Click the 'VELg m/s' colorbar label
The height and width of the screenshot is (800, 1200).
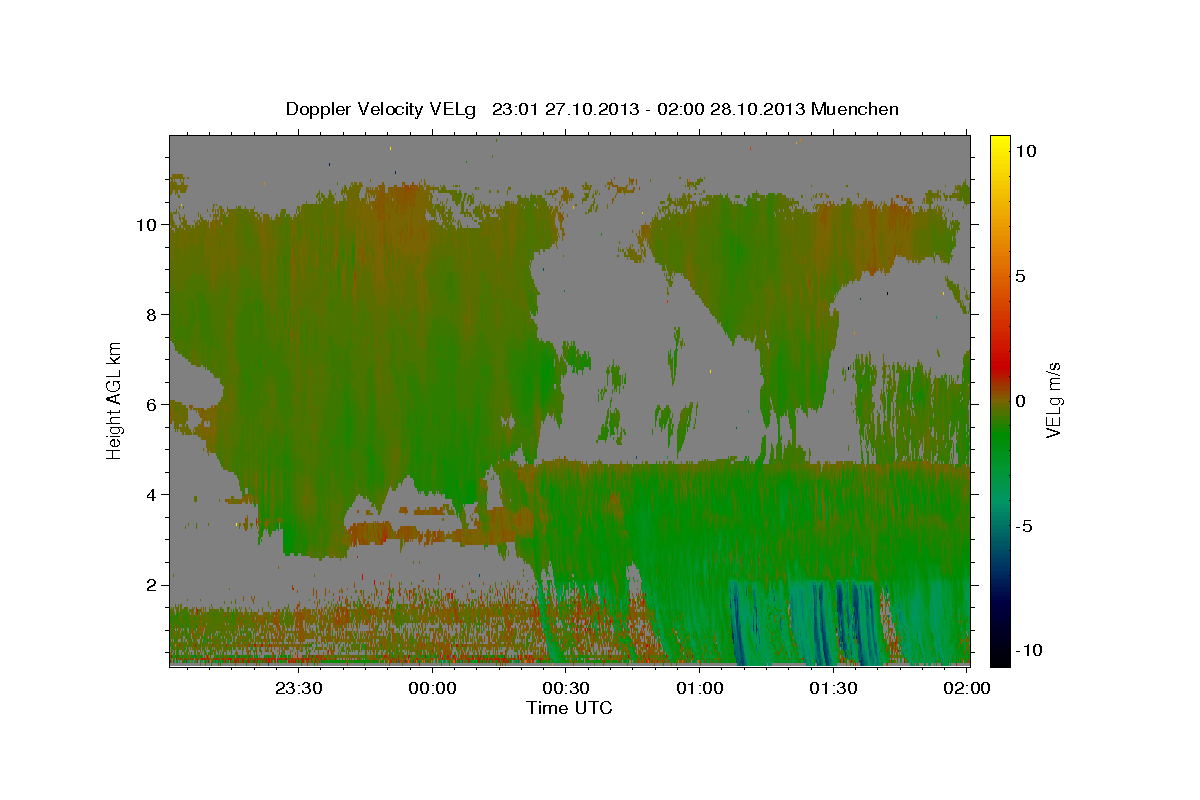(x=1052, y=399)
